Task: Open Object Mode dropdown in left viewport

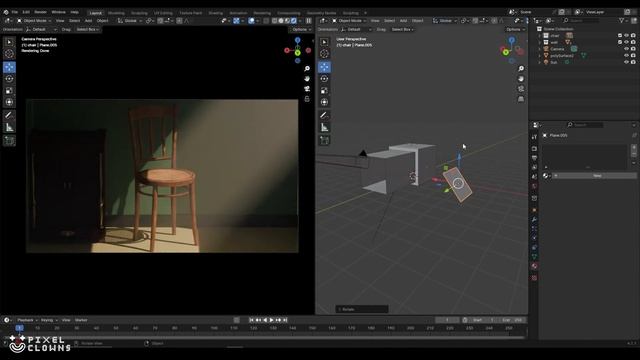Action: [x=34, y=20]
